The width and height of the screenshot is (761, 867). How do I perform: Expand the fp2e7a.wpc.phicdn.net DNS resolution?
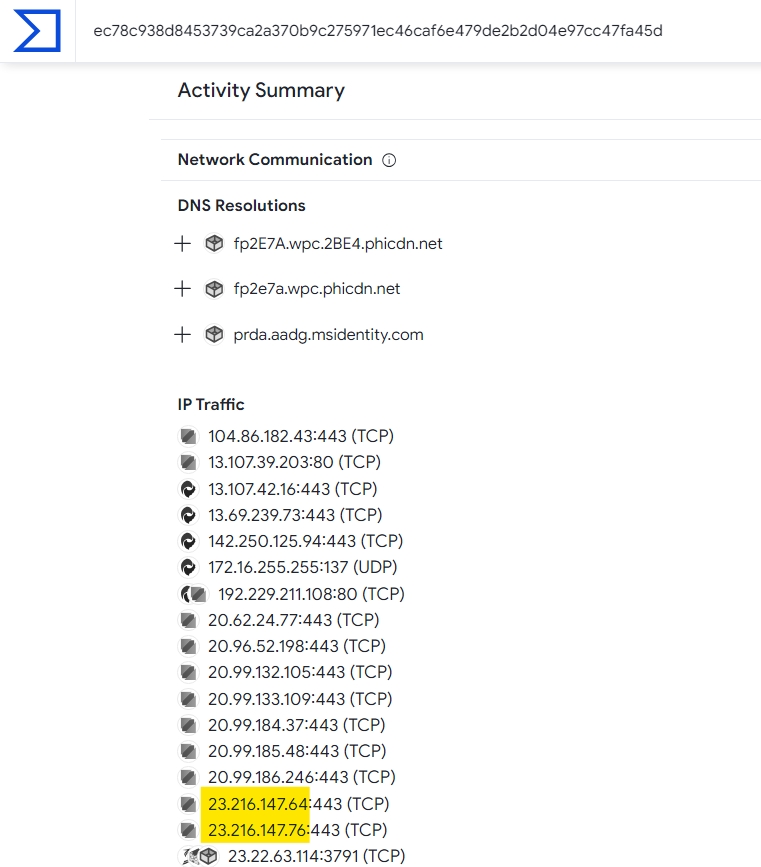(182, 289)
